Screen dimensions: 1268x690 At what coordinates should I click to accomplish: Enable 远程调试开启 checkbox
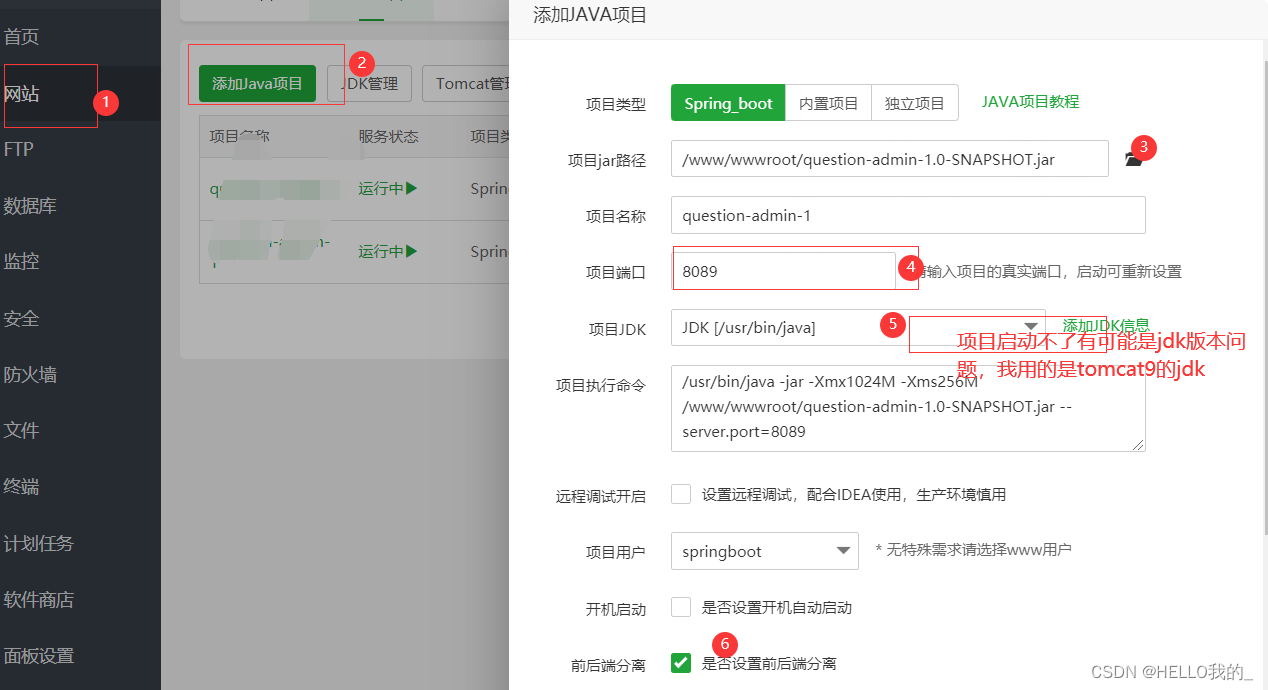coord(681,493)
